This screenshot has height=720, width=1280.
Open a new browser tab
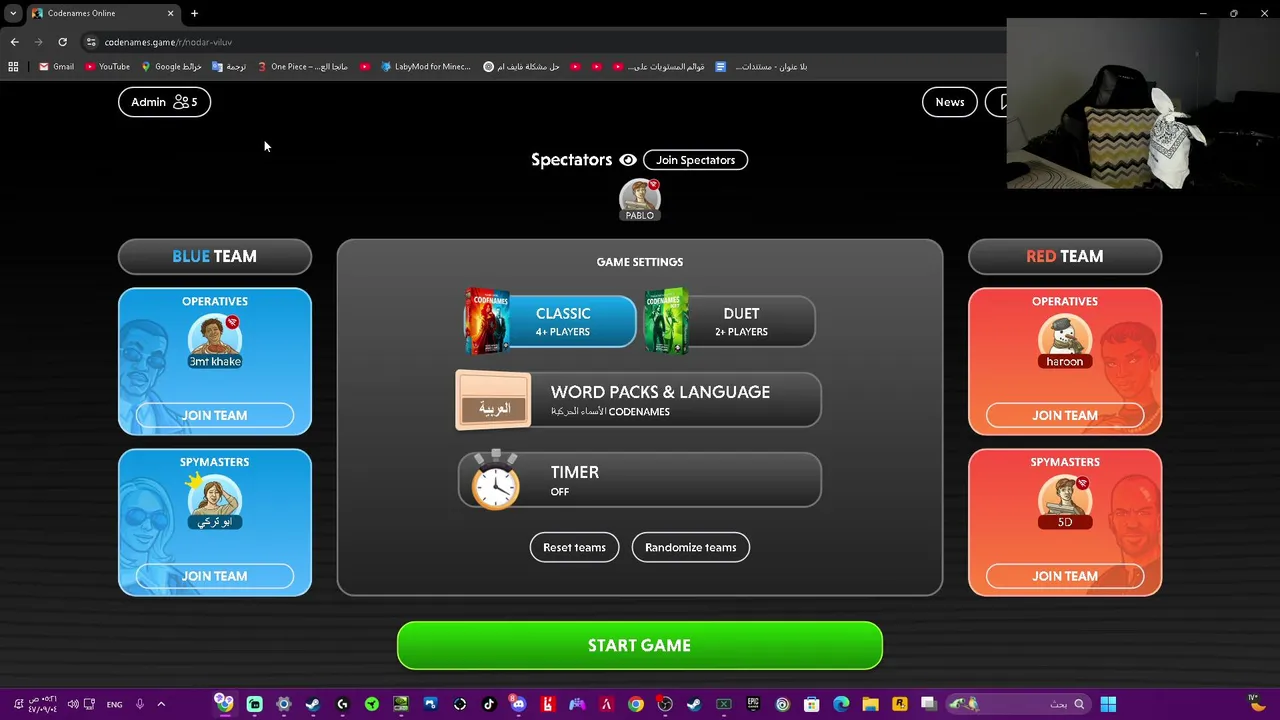coord(194,13)
